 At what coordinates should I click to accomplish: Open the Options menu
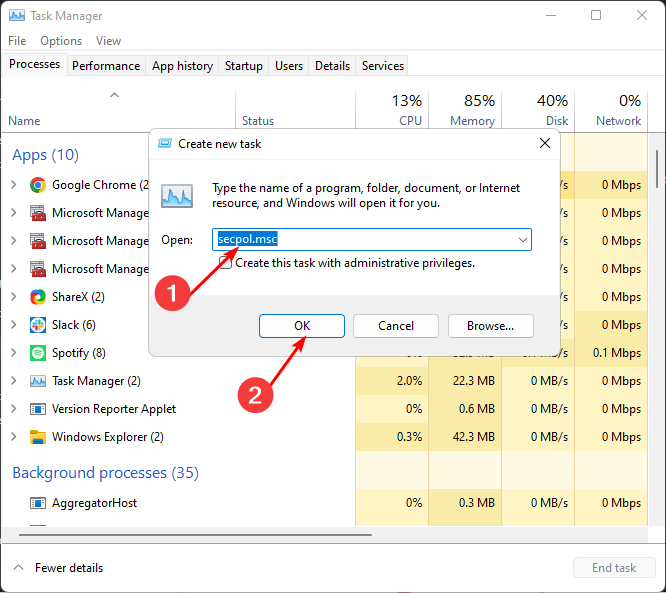point(61,41)
